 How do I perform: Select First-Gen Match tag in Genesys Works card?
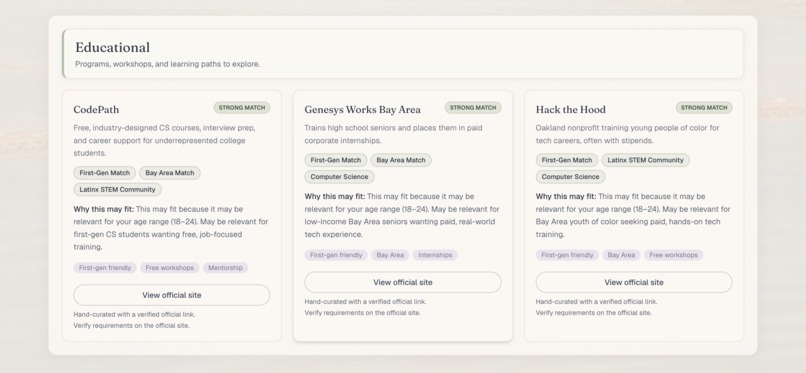tap(336, 160)
